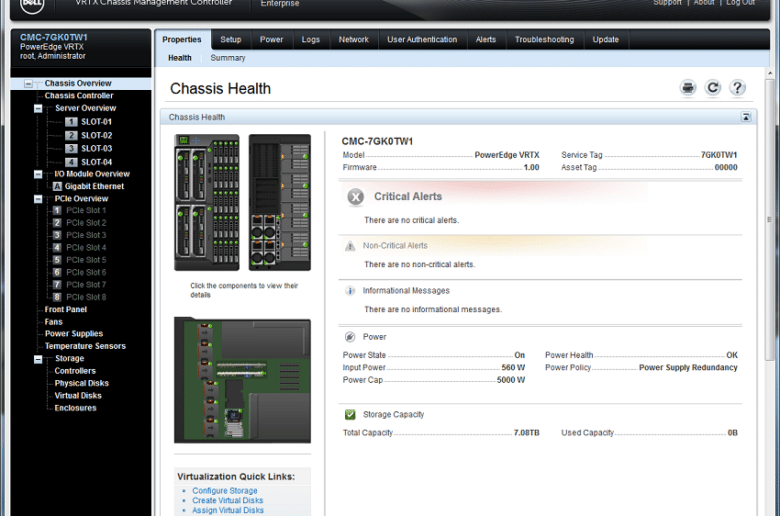Click the Critical Alerts X icon
Viewport: 780px width, 516px height.
click(356, 197)
